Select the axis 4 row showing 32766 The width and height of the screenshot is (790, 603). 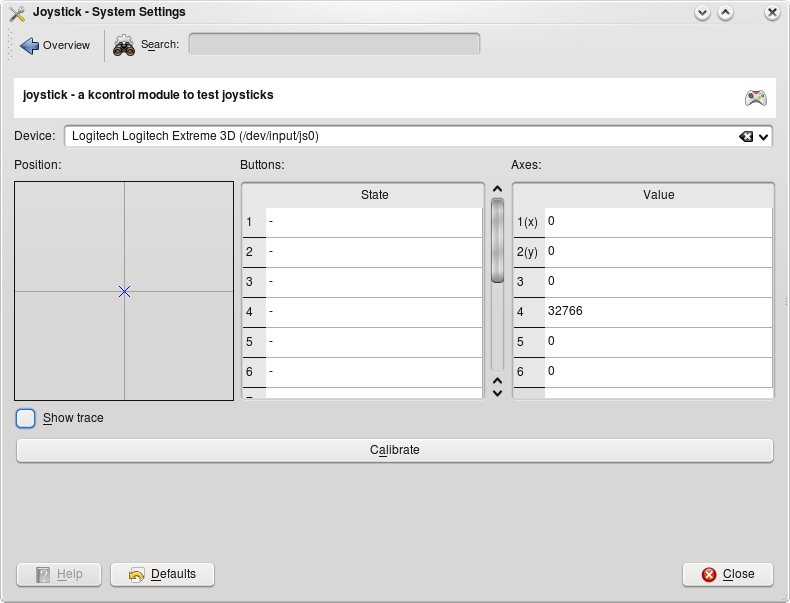(657, 312)
